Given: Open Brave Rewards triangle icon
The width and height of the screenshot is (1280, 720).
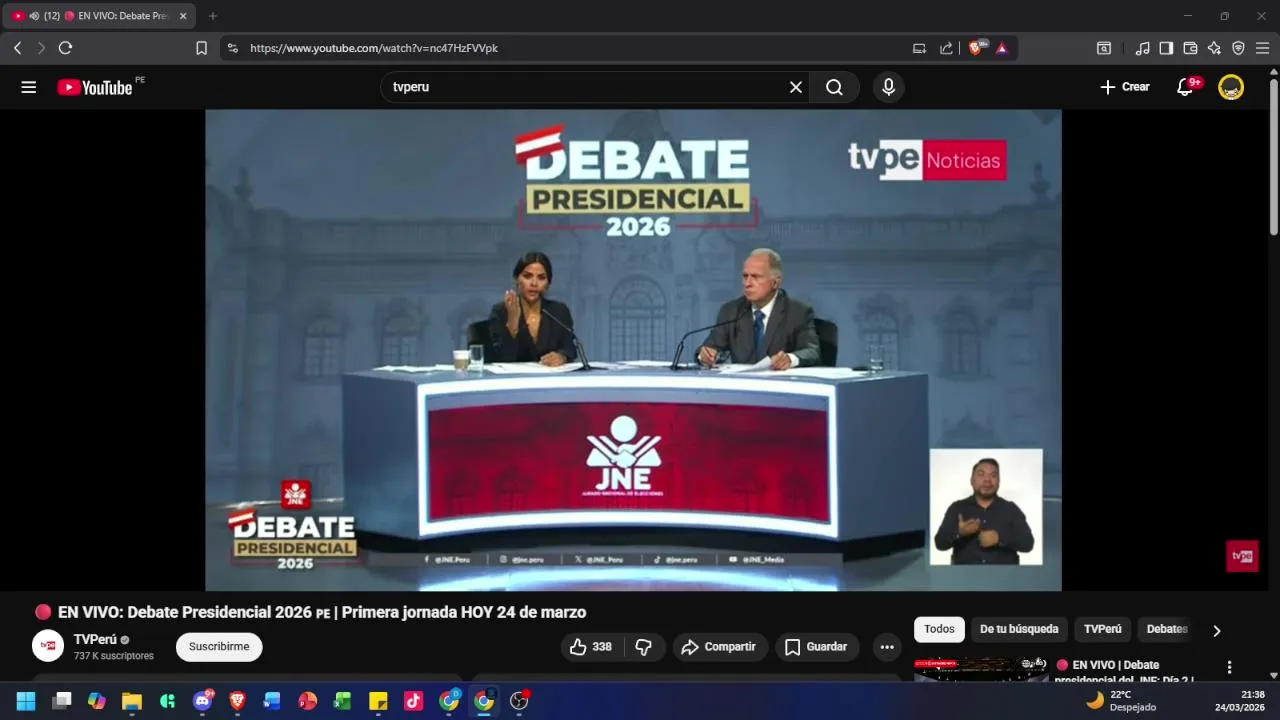Looking at the screenshot, I should [x=1002, y=48].
